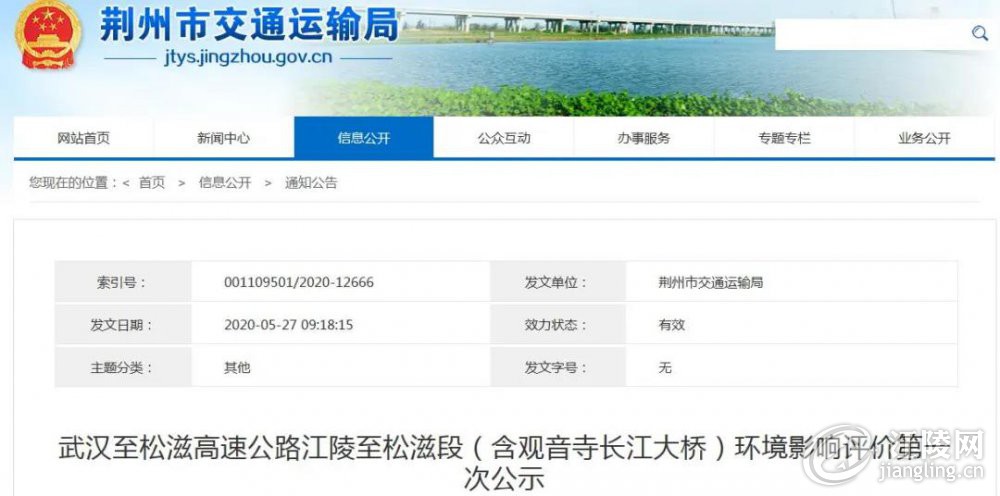This screenshot has width=1000, height=496.
Task: Click the 发文字号 label cell
Action: pyautogui.click(x=558, y=367)
